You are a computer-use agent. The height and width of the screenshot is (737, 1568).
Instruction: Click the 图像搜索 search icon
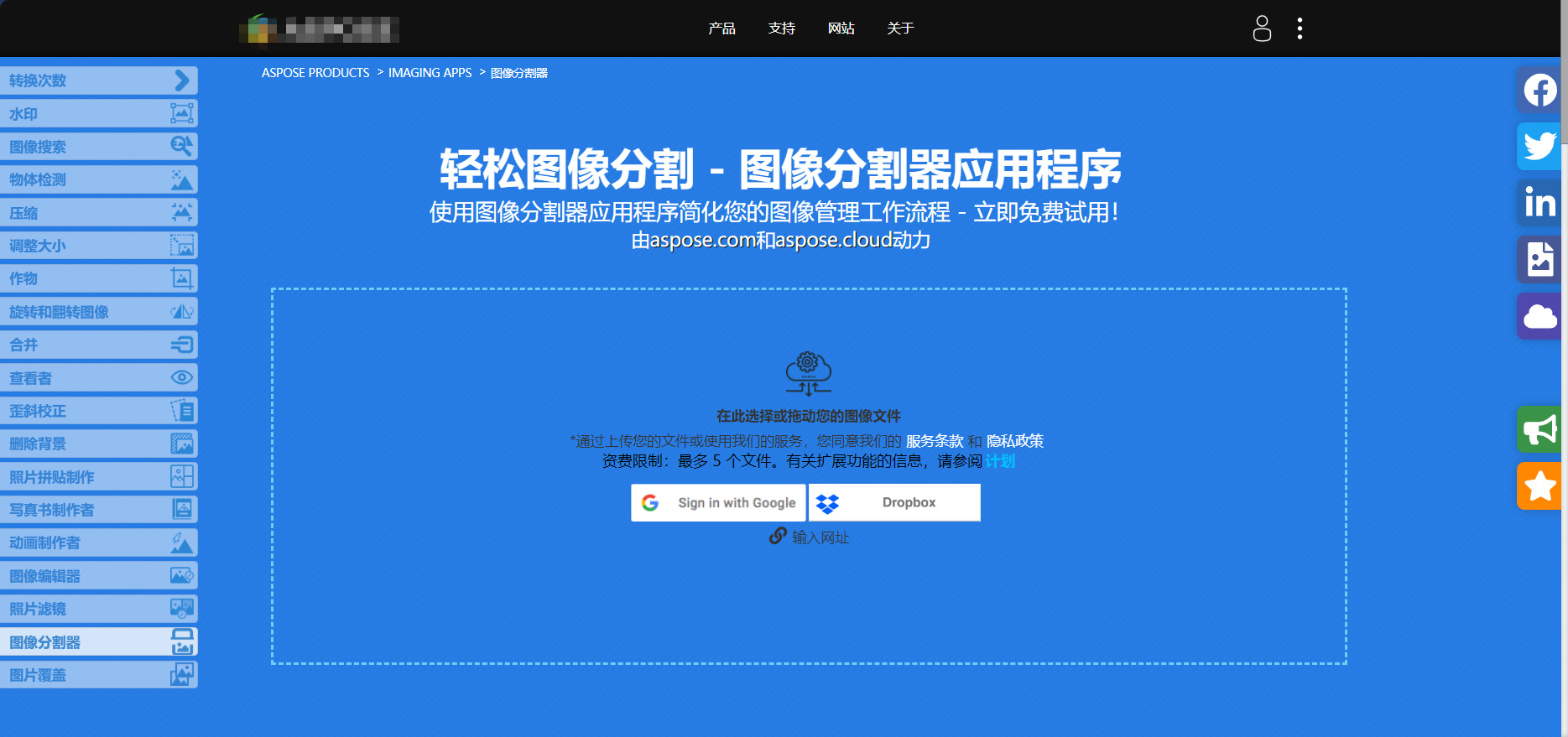[182, 146]
